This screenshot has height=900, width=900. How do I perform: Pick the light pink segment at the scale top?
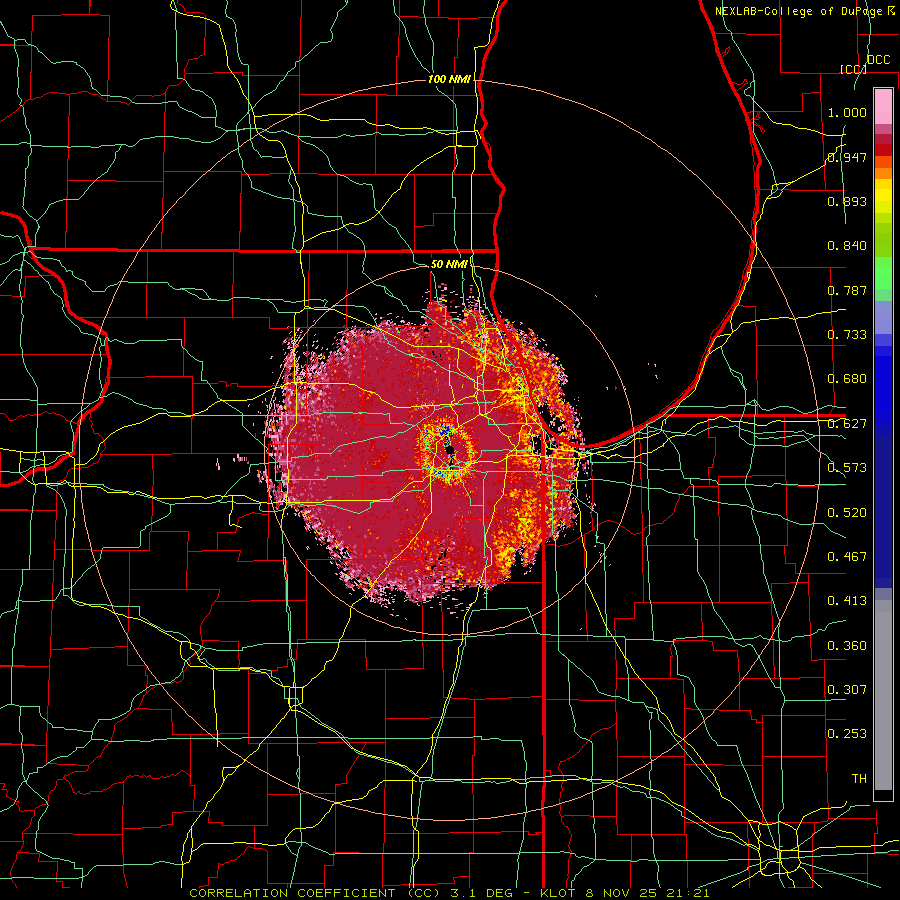(x=883, y=106)
